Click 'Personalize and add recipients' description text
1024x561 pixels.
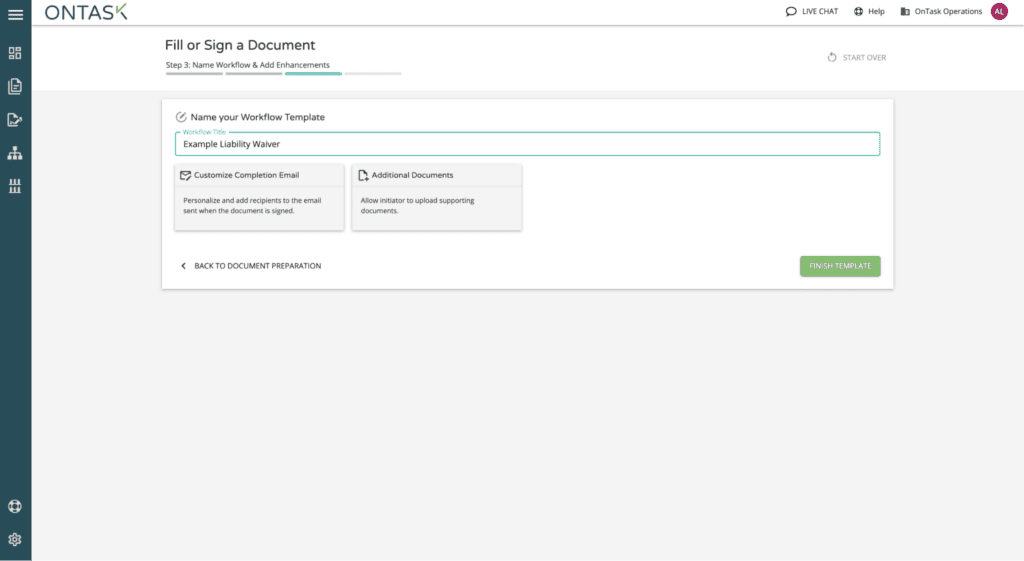(252, 206)
